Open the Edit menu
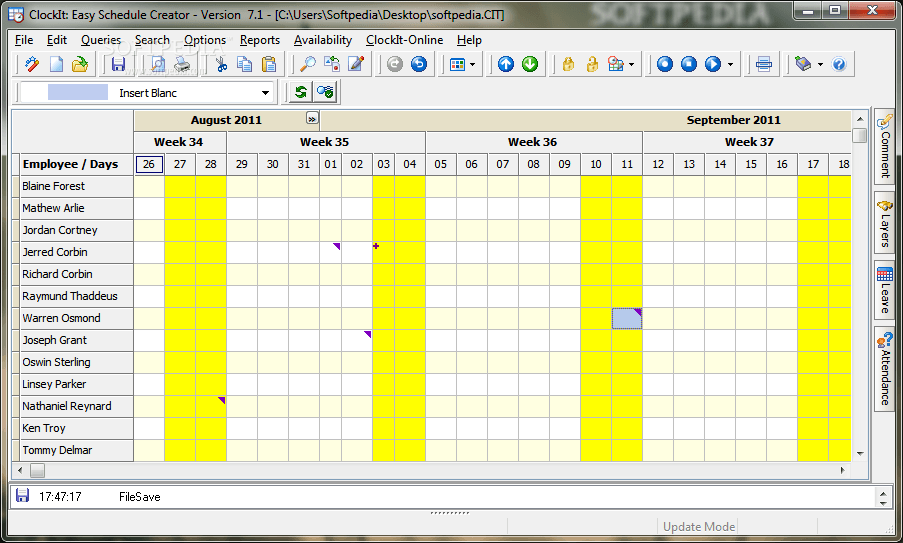 (x=57, y=40)
